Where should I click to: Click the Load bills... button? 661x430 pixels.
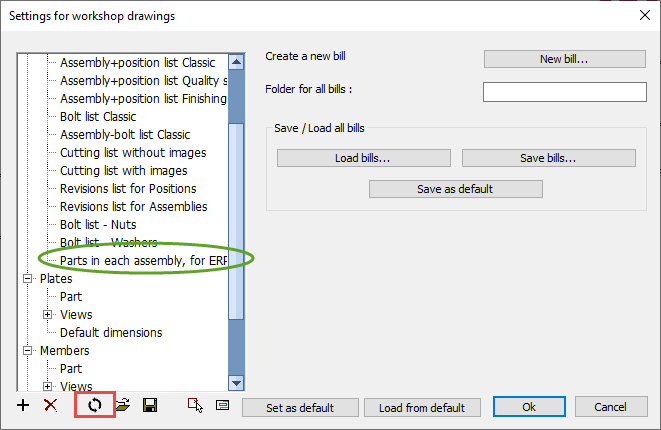363,158
